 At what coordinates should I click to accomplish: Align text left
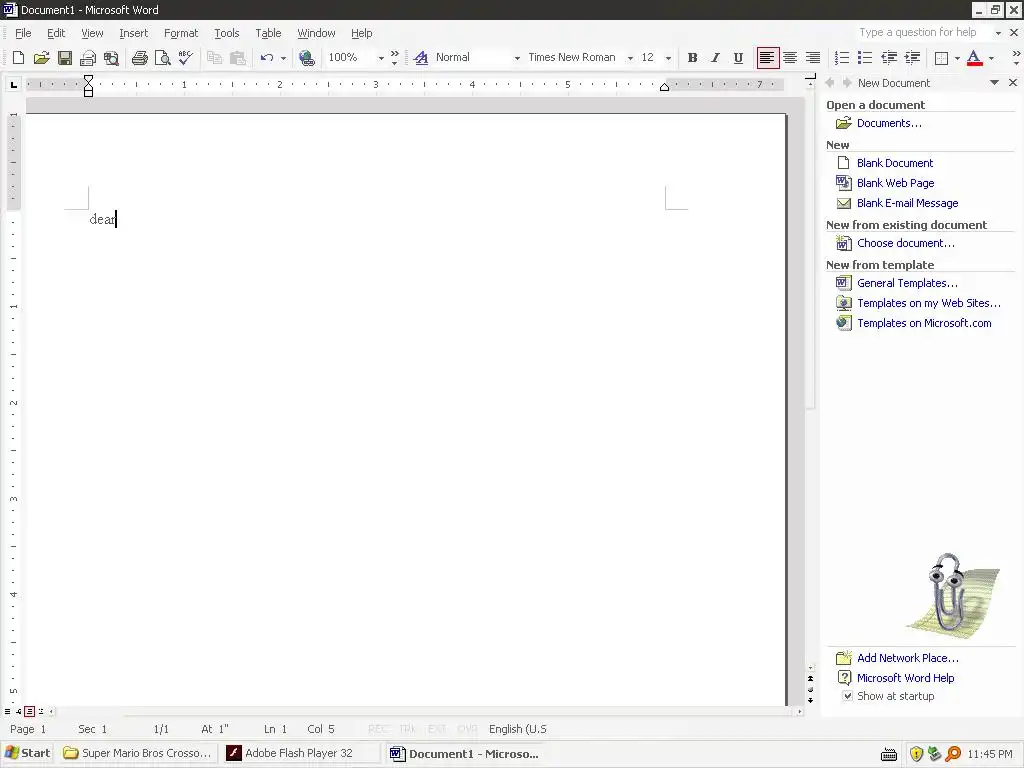[767, 57]
